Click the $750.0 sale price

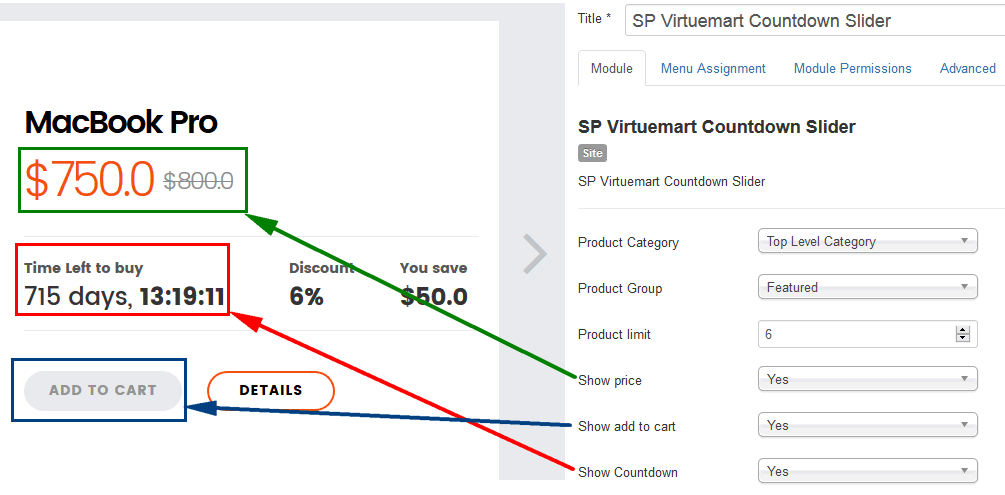click(x=90, y=180)
